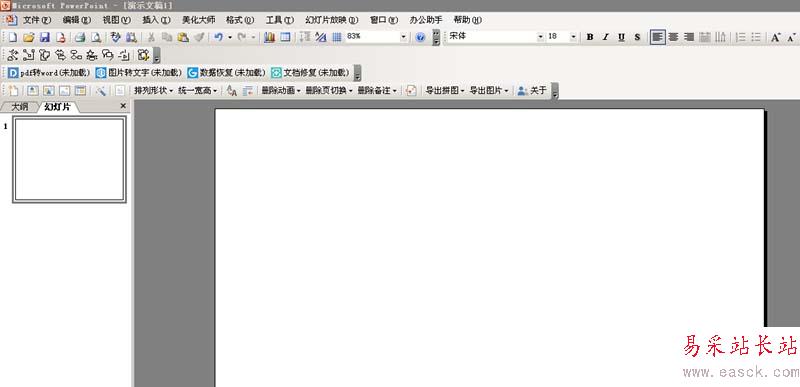Viewport: 800px width, 387px height.
Task: Select Align Left
Action: (658, 37)
